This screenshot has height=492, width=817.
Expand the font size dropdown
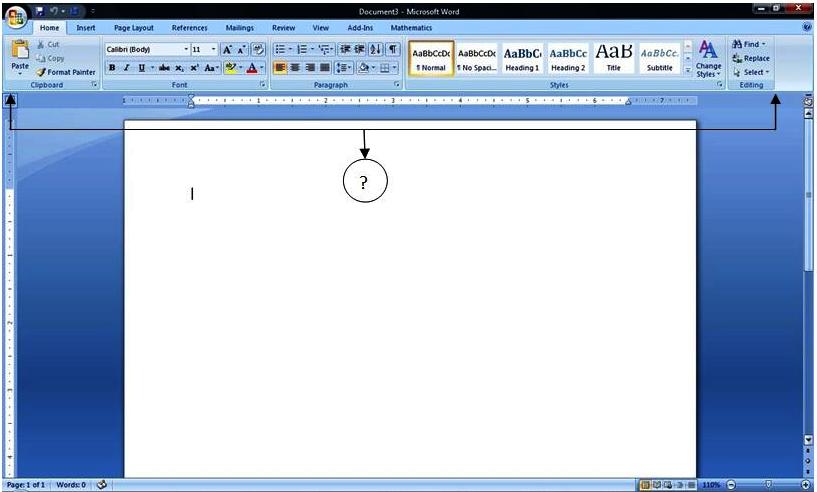click(x=213, y=49)
